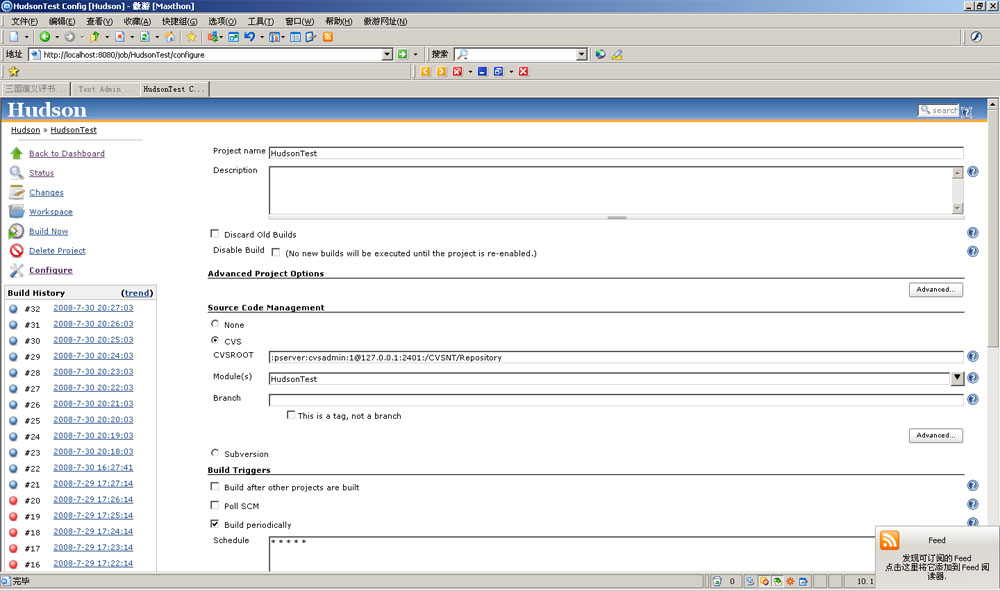Click Advanced button under Advanced Project Options
1000x591 pixels.
pos(936,290)
